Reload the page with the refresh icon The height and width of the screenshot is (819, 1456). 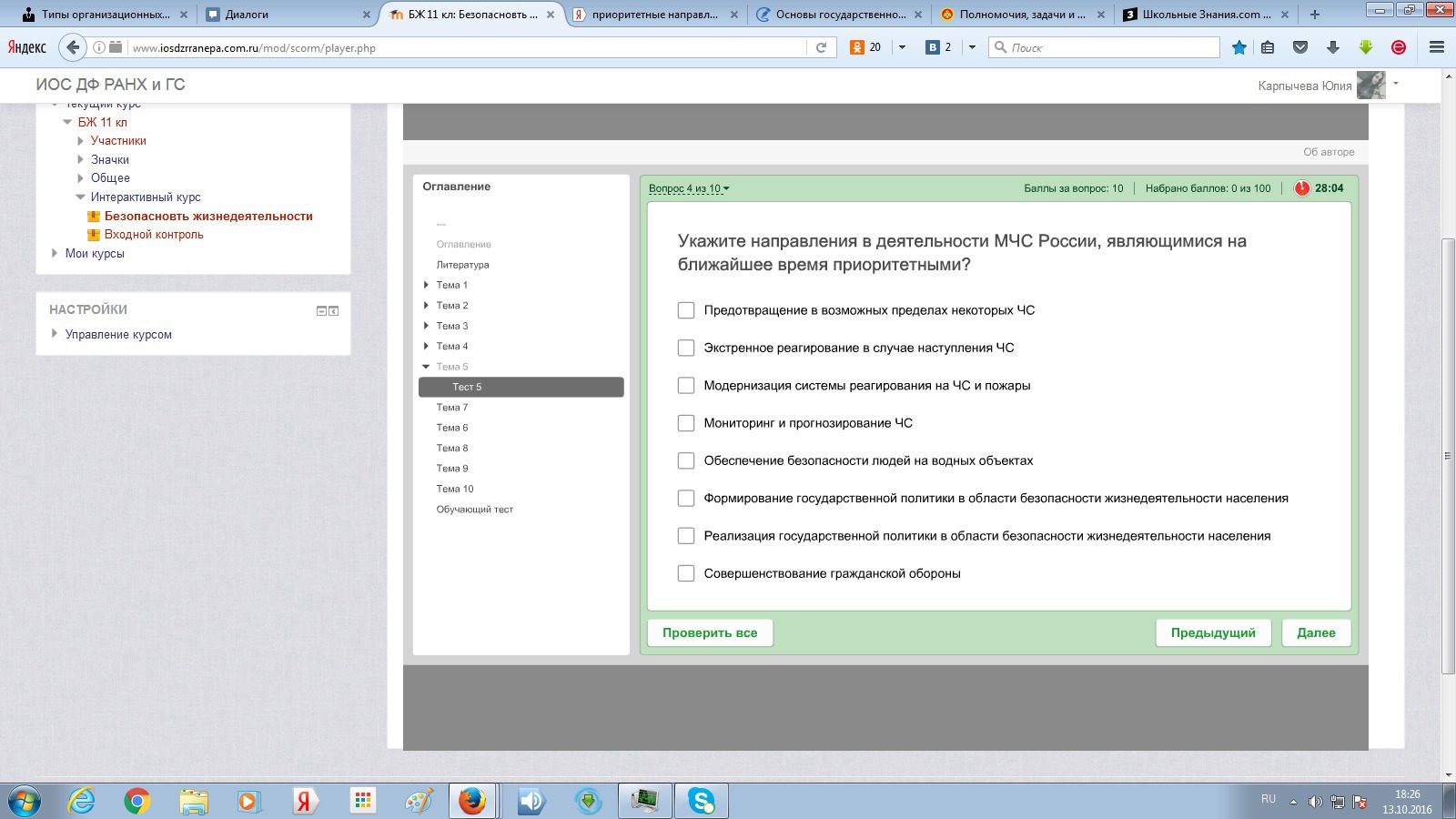click(821, 47)
